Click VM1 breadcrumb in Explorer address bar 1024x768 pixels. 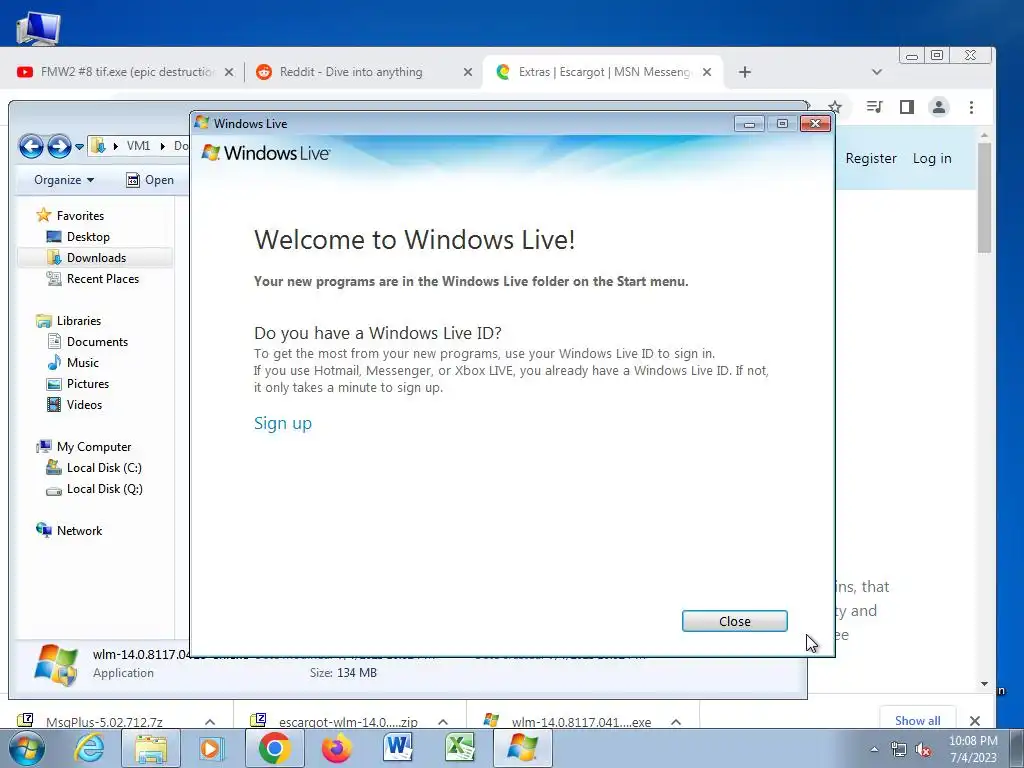click(138, 146)
